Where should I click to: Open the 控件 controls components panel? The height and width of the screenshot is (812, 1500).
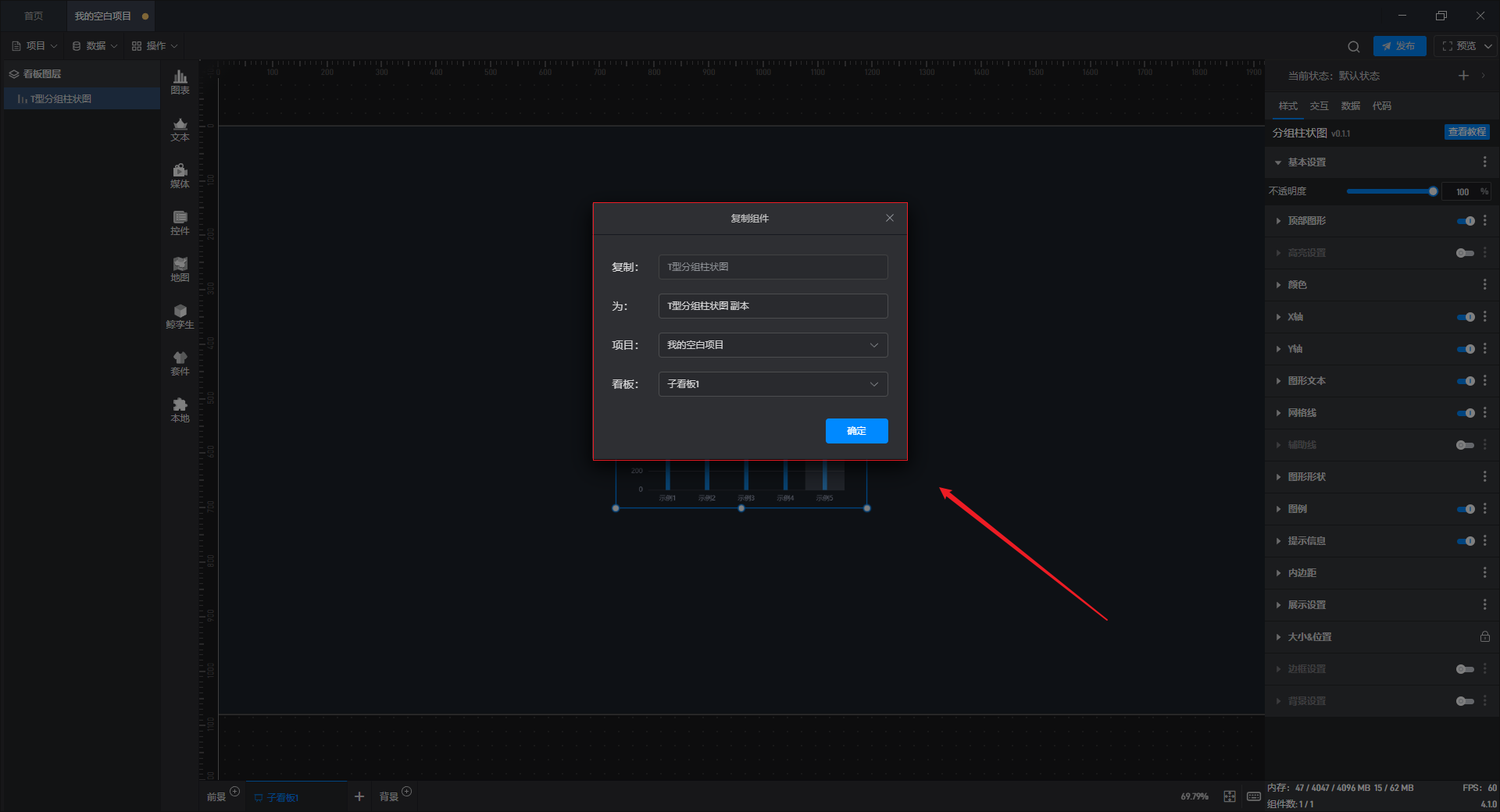(180, 223)
